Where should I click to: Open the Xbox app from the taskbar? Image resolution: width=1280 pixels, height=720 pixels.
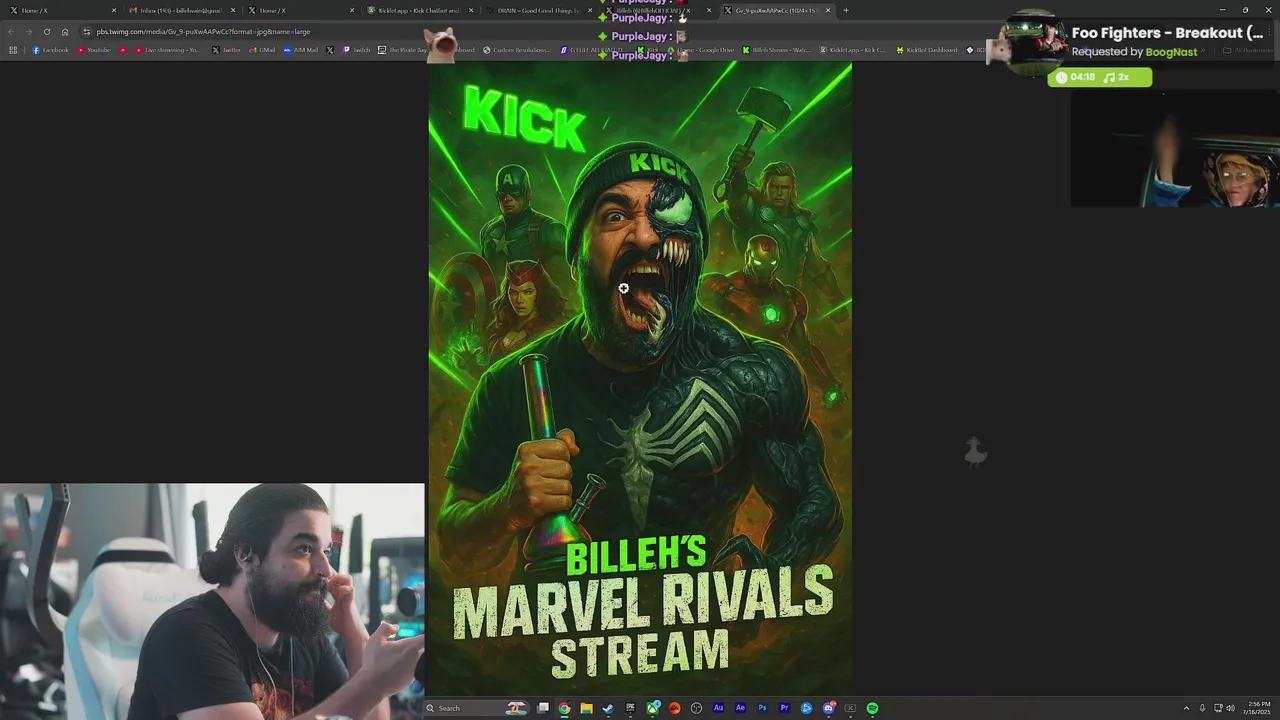tap(652, 708)
